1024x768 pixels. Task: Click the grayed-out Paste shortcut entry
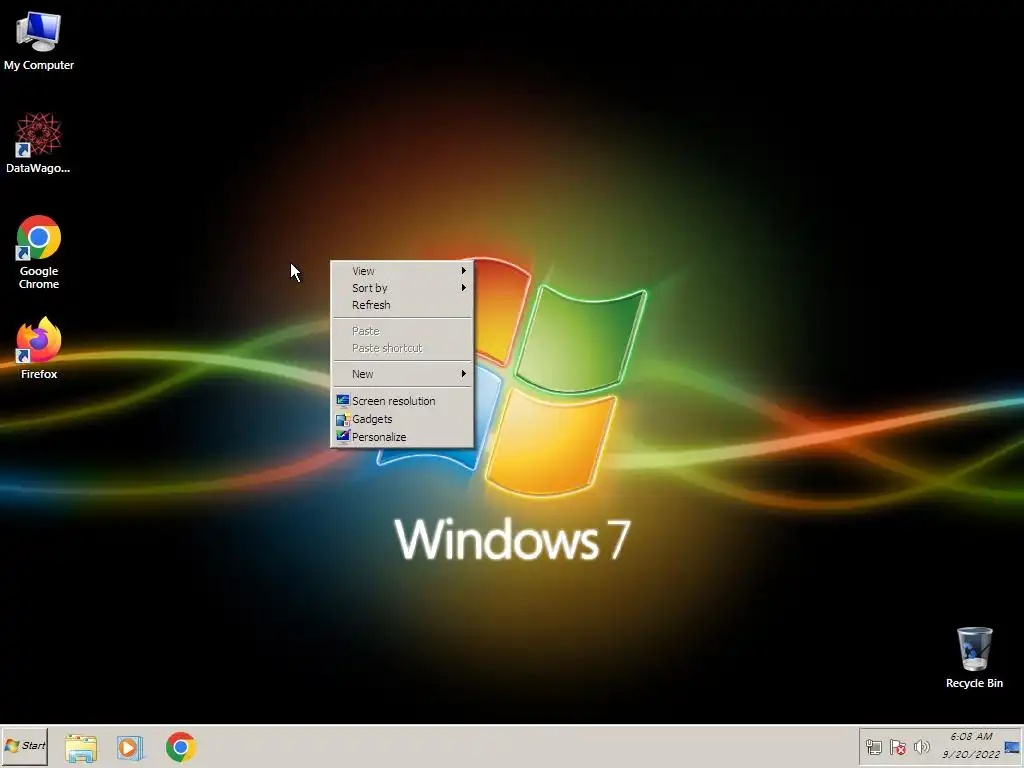402,347
